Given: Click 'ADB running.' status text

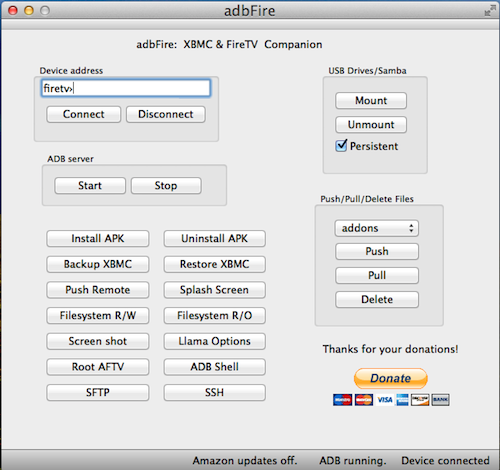Looking at the screenshot, I should coord(353,461).
